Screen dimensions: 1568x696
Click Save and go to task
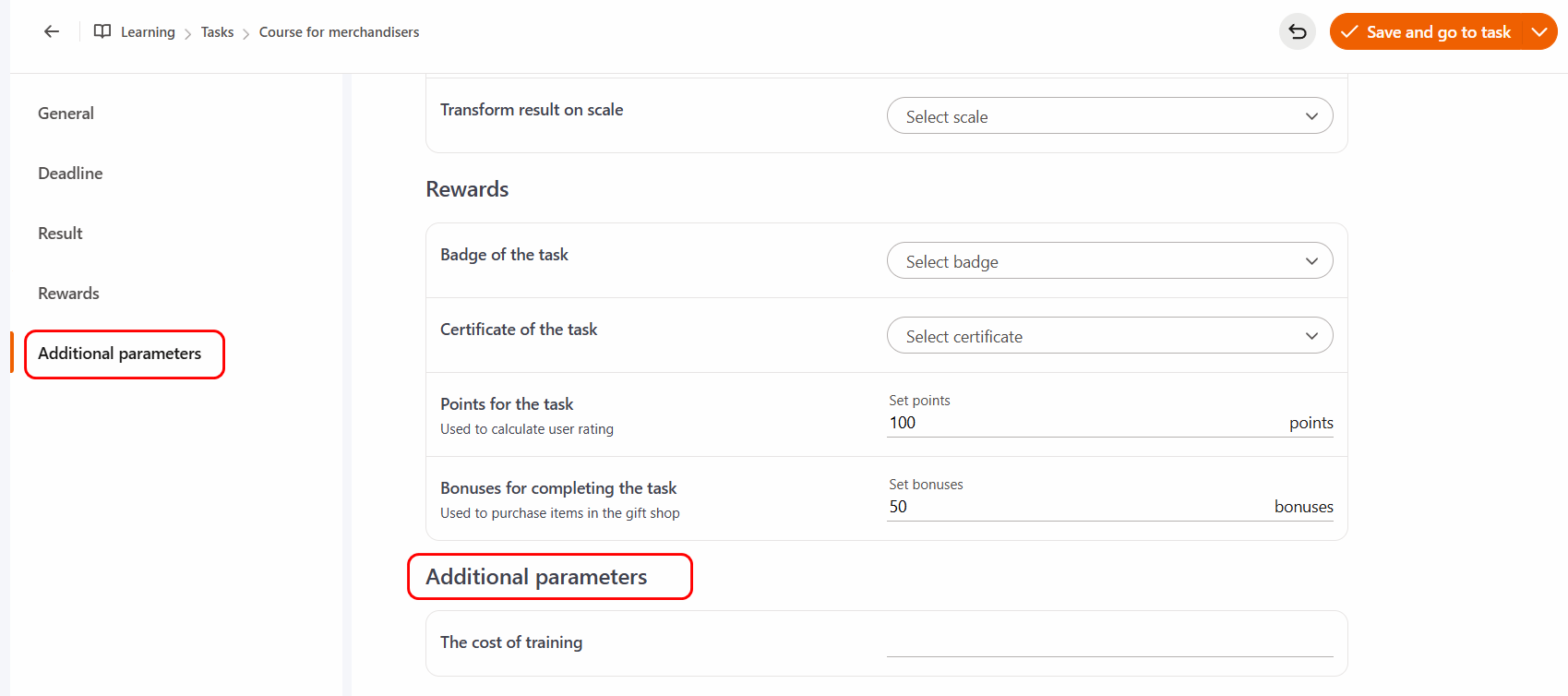[1437, 32]
